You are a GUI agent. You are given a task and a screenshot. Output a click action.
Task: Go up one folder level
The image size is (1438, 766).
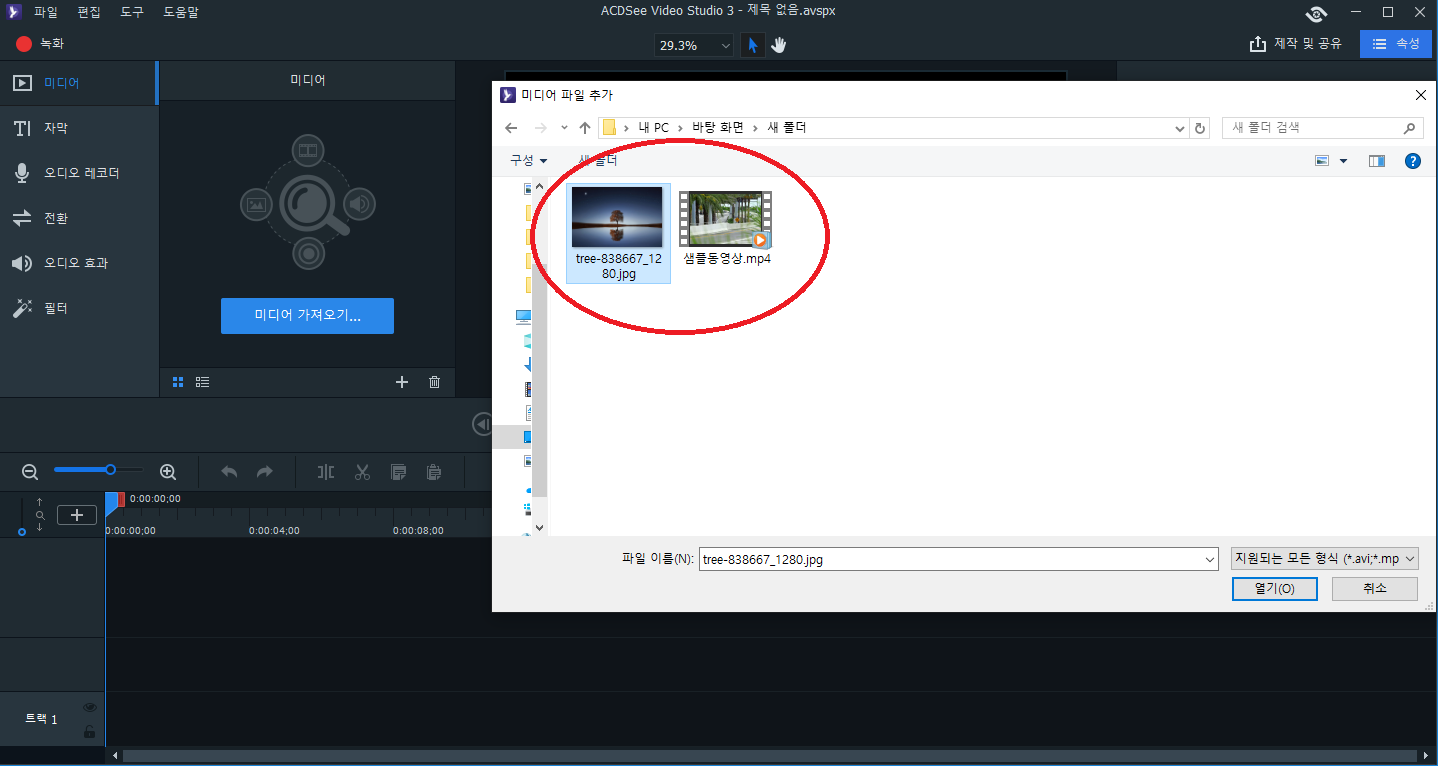585,128
